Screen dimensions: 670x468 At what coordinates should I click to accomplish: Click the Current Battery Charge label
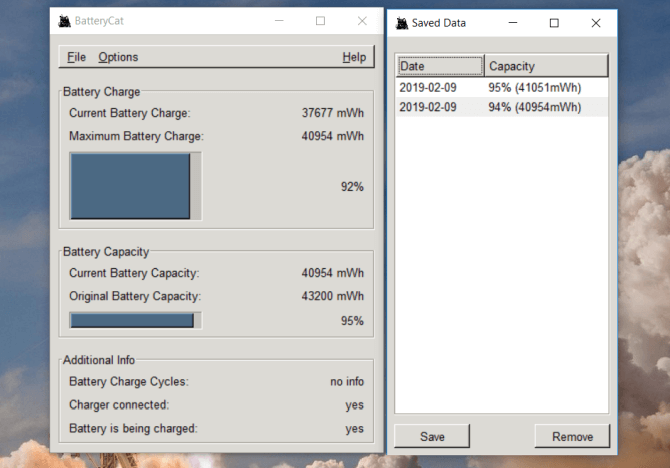point(130,113)
